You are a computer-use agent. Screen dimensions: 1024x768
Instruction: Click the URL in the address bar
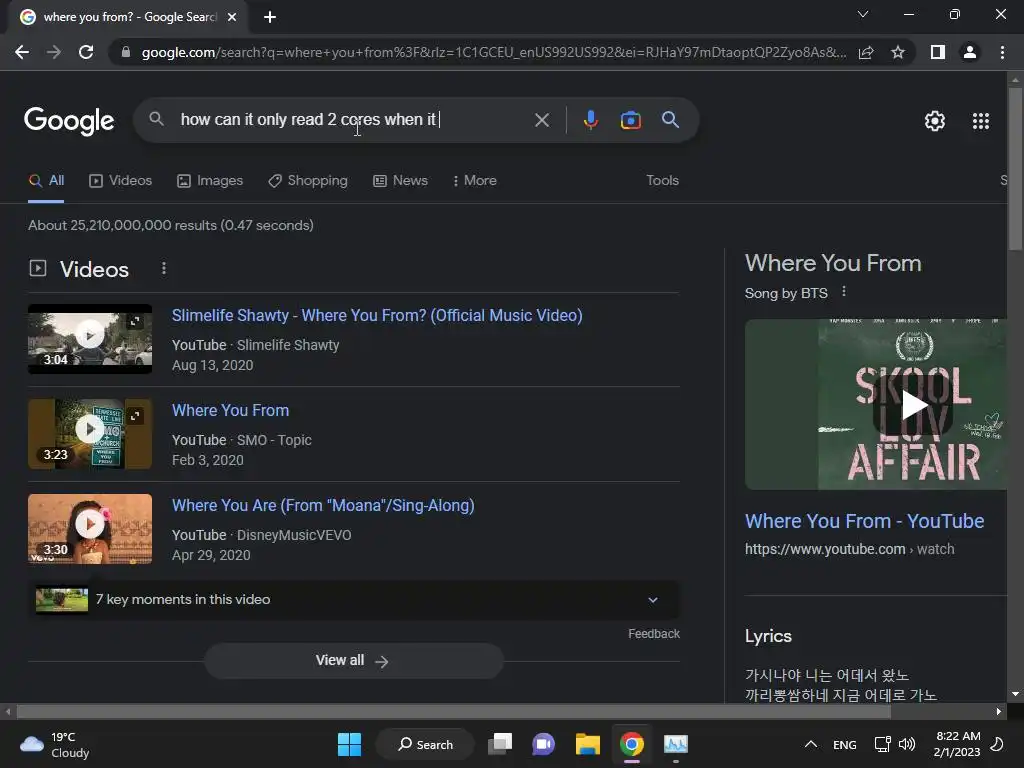tap(494, 52)
